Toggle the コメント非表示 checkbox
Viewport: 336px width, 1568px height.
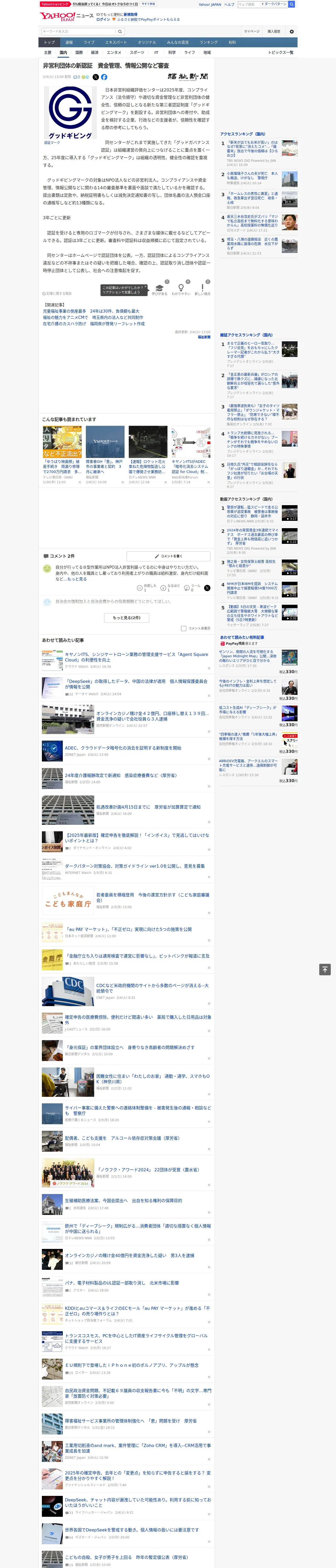[183, 628]
